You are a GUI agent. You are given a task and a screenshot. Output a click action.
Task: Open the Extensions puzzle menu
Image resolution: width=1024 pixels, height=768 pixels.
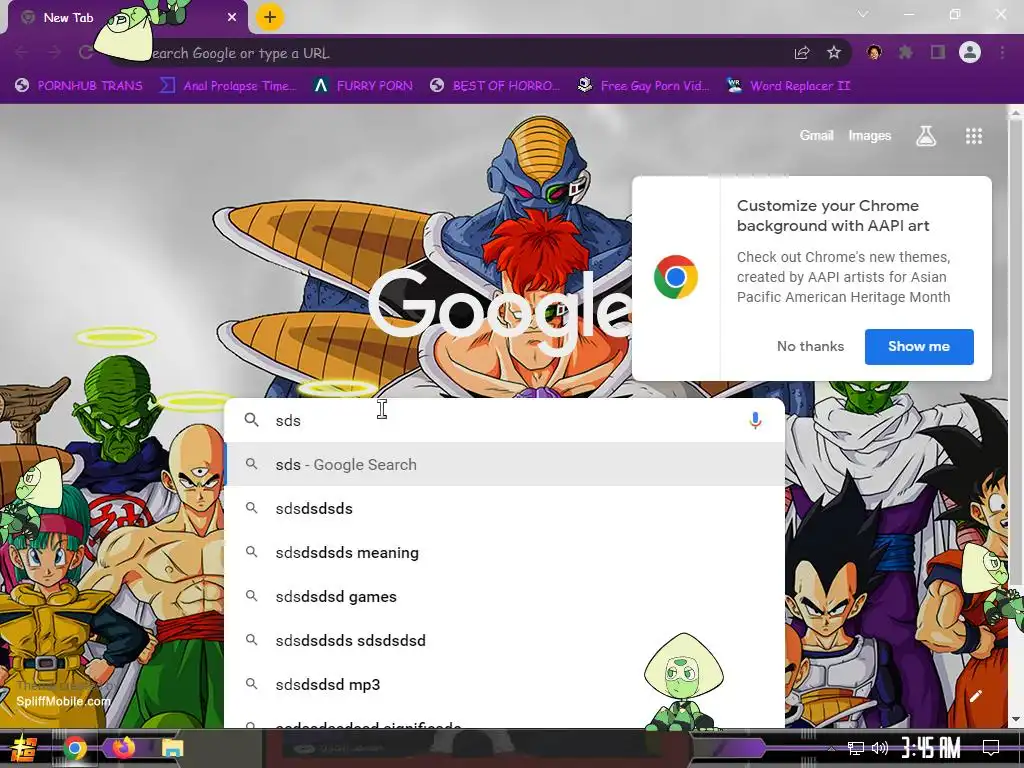click(x=906, y=53)
